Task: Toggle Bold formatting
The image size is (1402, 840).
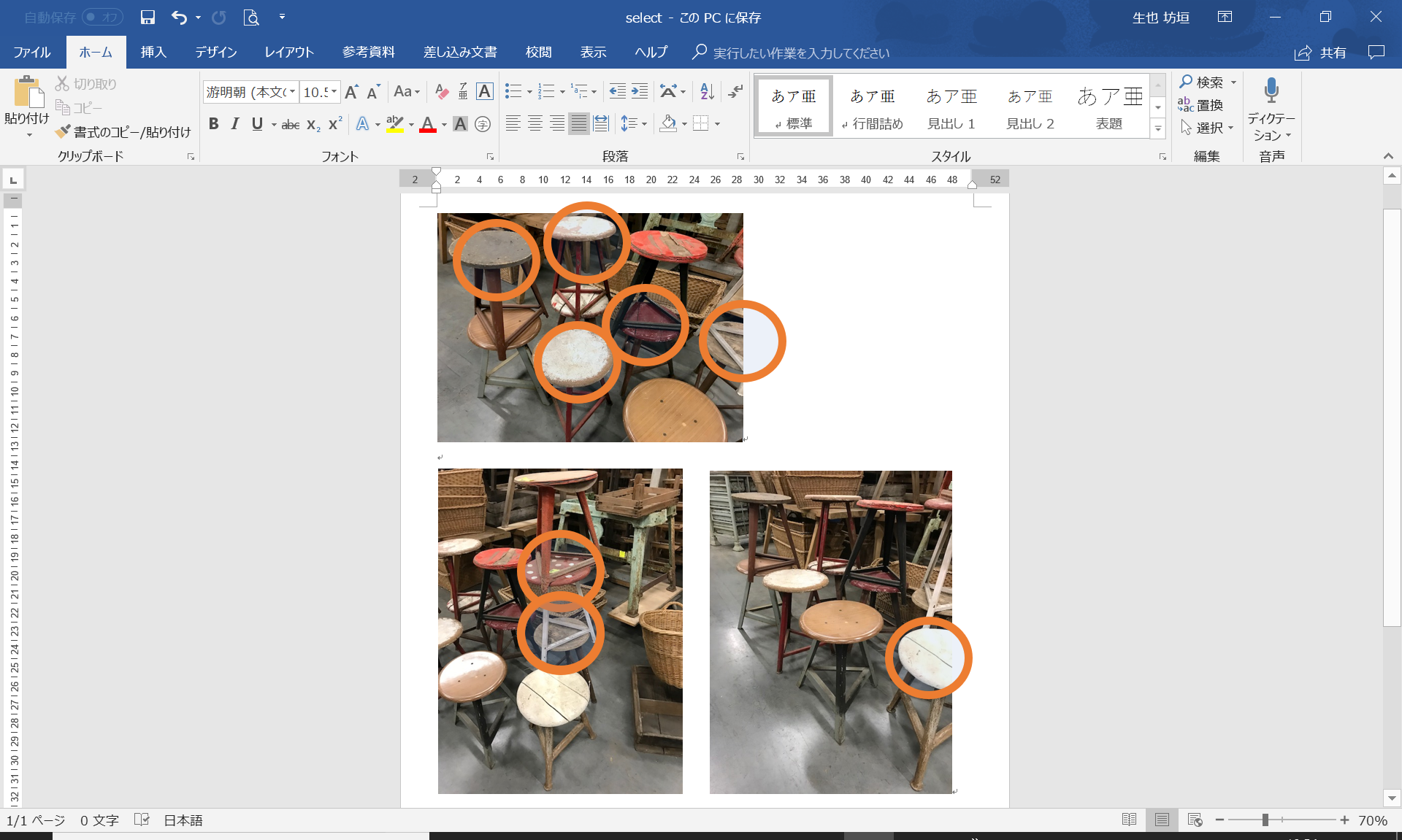Action: coord(213,124)
